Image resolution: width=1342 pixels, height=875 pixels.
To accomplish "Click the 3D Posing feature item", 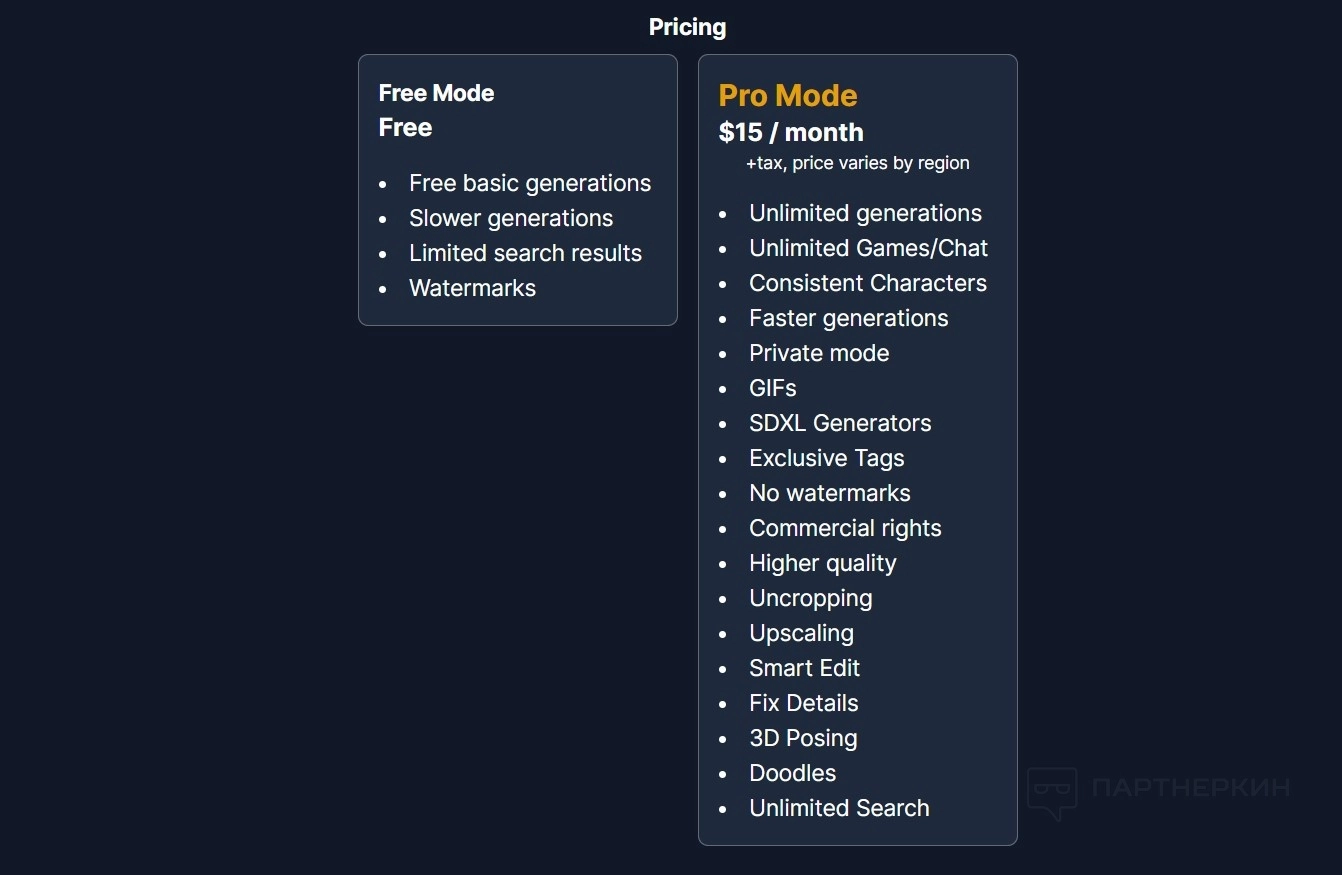I will click(803, 738).
